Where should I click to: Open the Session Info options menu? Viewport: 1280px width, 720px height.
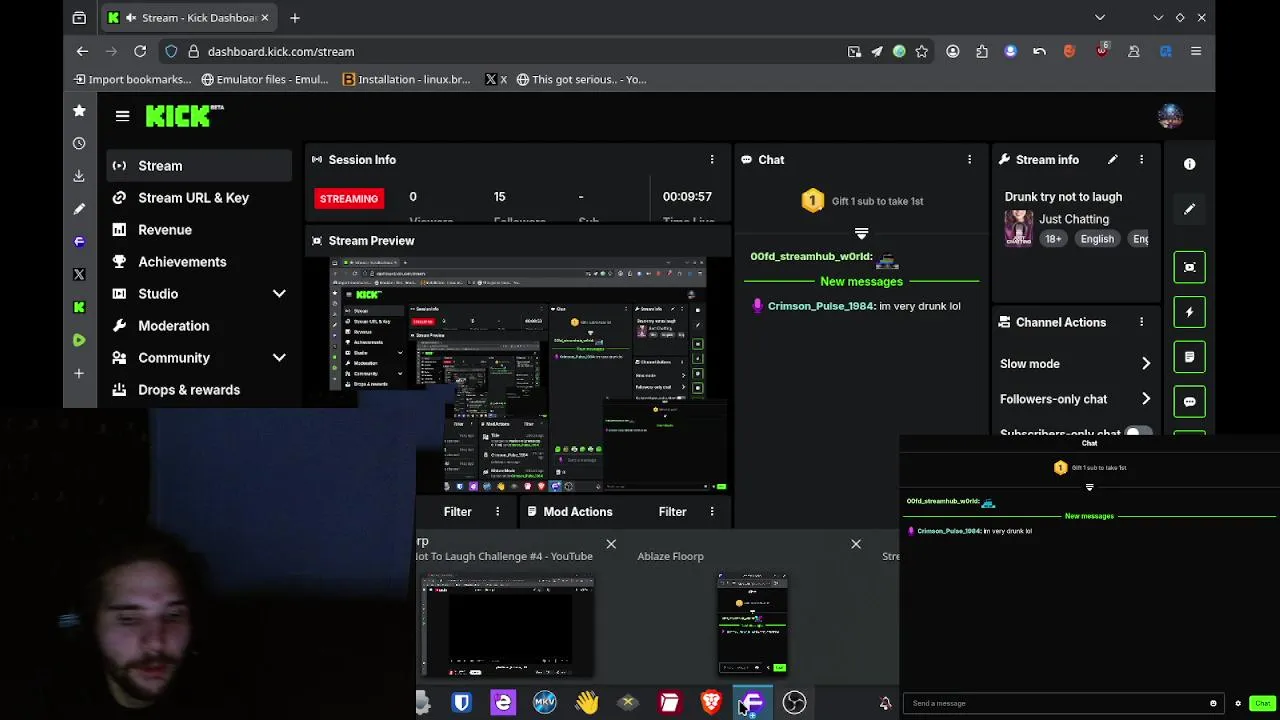coord(712,160)
